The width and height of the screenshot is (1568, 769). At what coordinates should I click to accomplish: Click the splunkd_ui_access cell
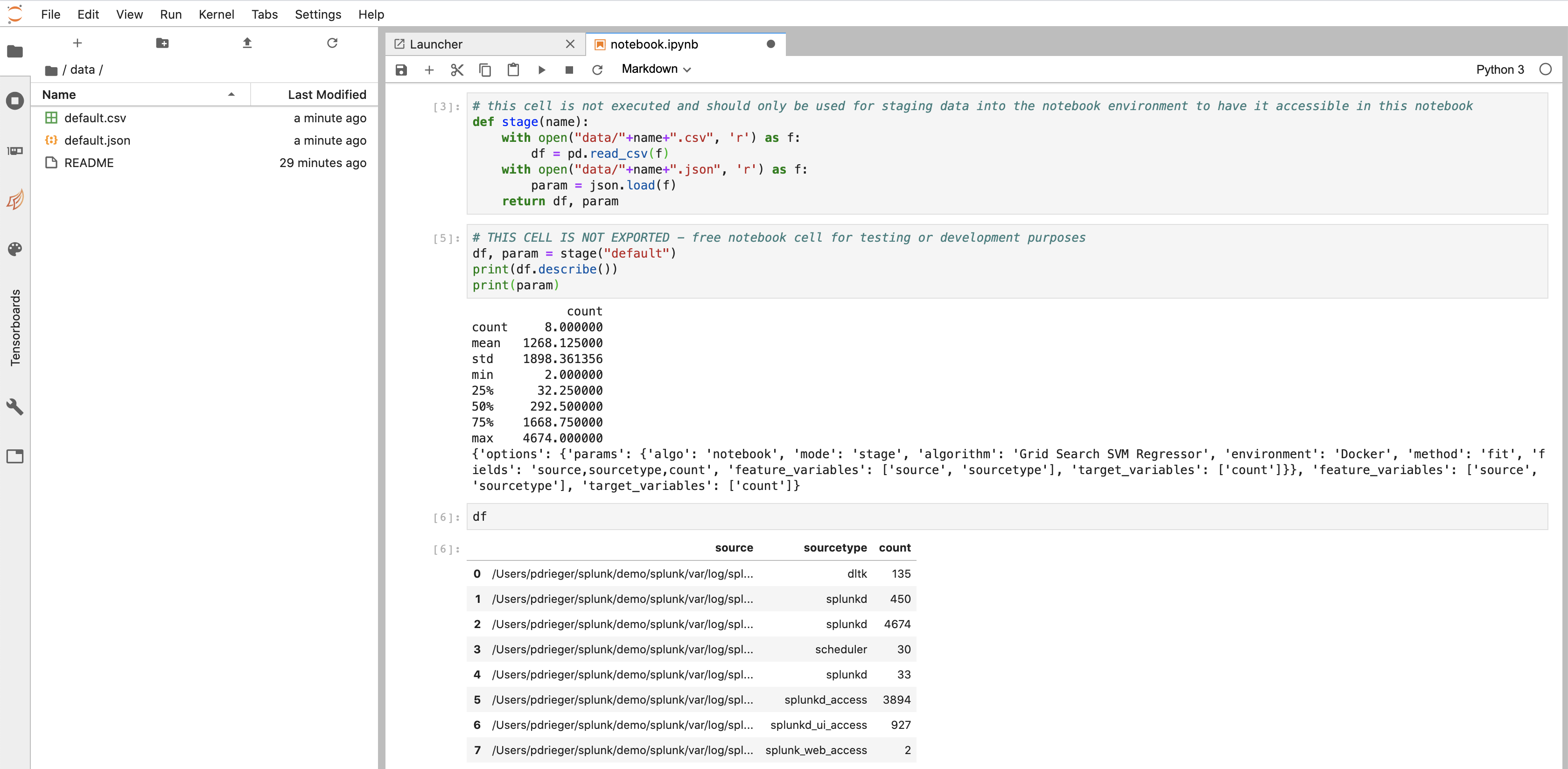click(x=818, y=725)
